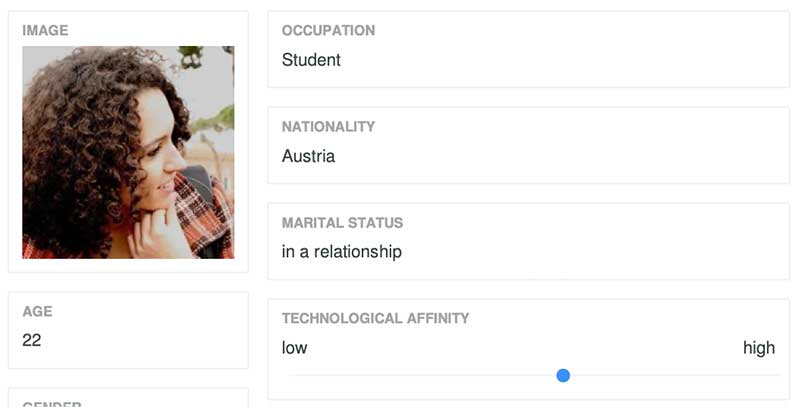Set affinity higher on slider track
The width and height of the screenshot is (800, 407).
674,376
